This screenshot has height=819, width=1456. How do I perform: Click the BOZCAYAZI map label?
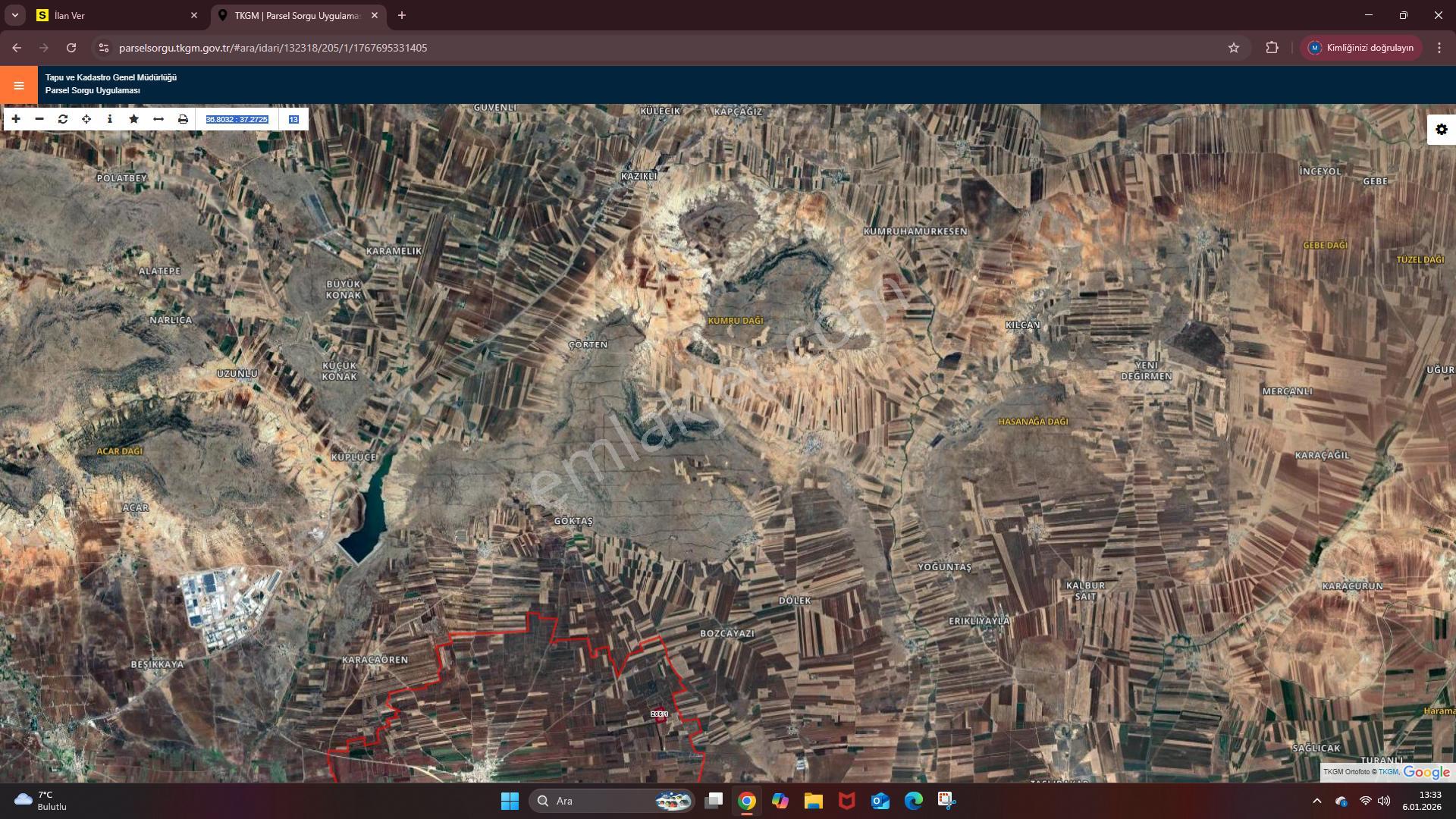727,633
